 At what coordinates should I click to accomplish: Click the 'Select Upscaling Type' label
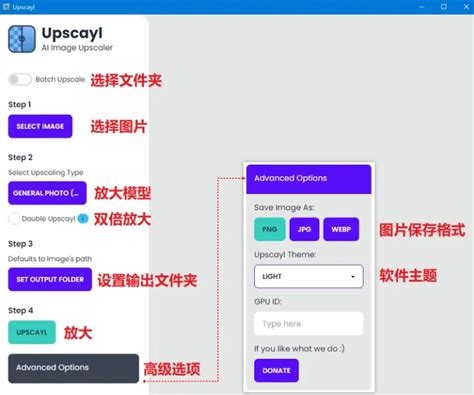pyautogui.click(x=46, y=173)
